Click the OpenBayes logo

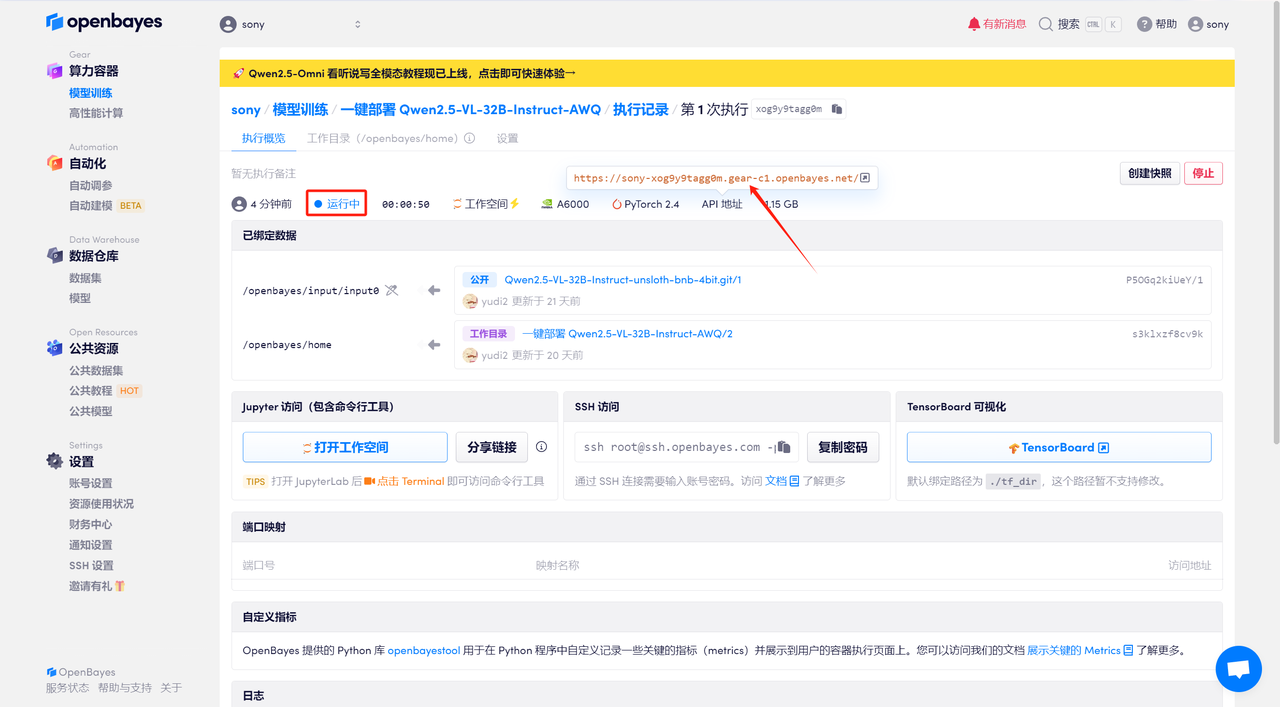(x=104, y=22)
